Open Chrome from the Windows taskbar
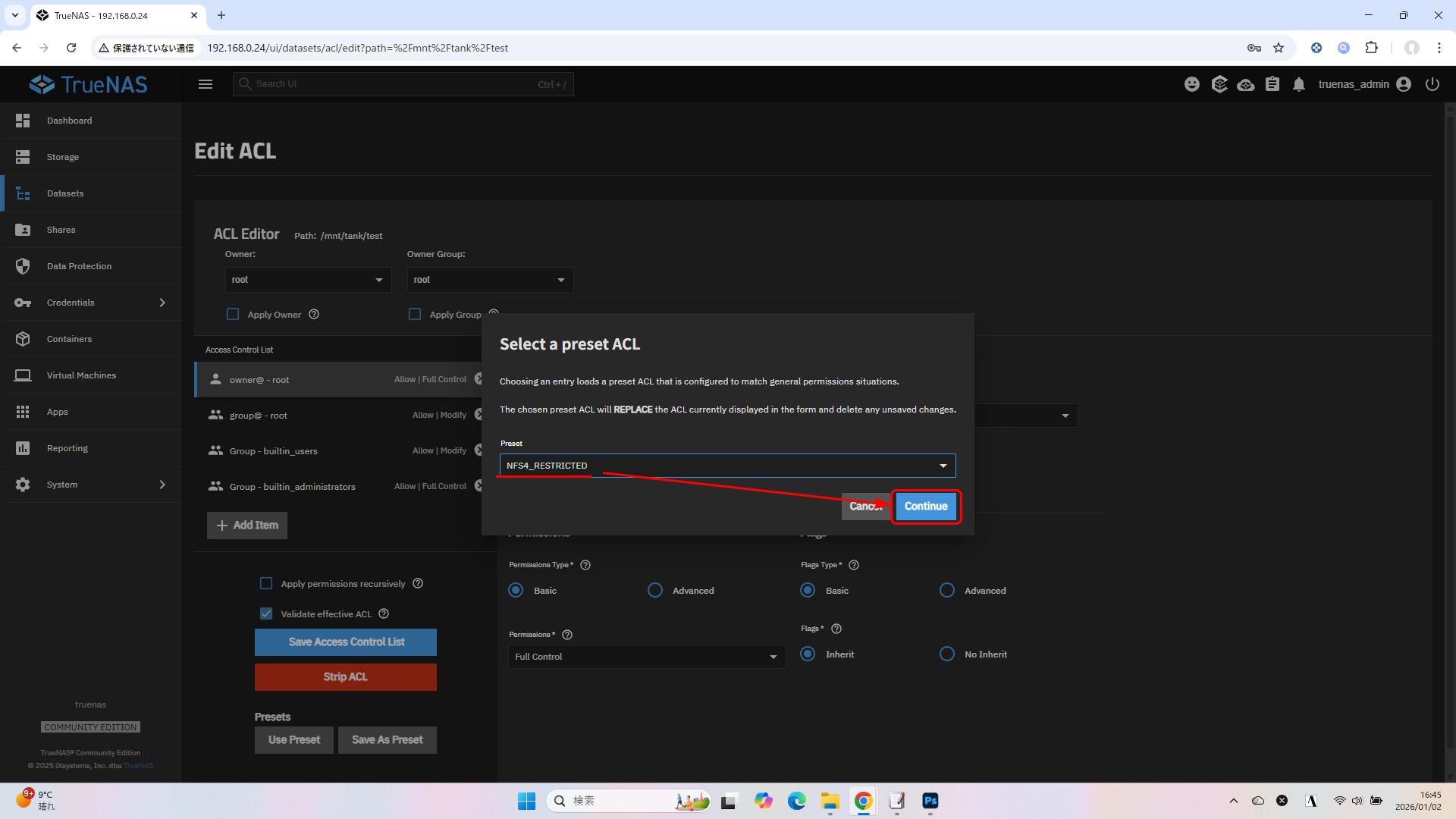The image size is (1456, 819). (863, 801)
